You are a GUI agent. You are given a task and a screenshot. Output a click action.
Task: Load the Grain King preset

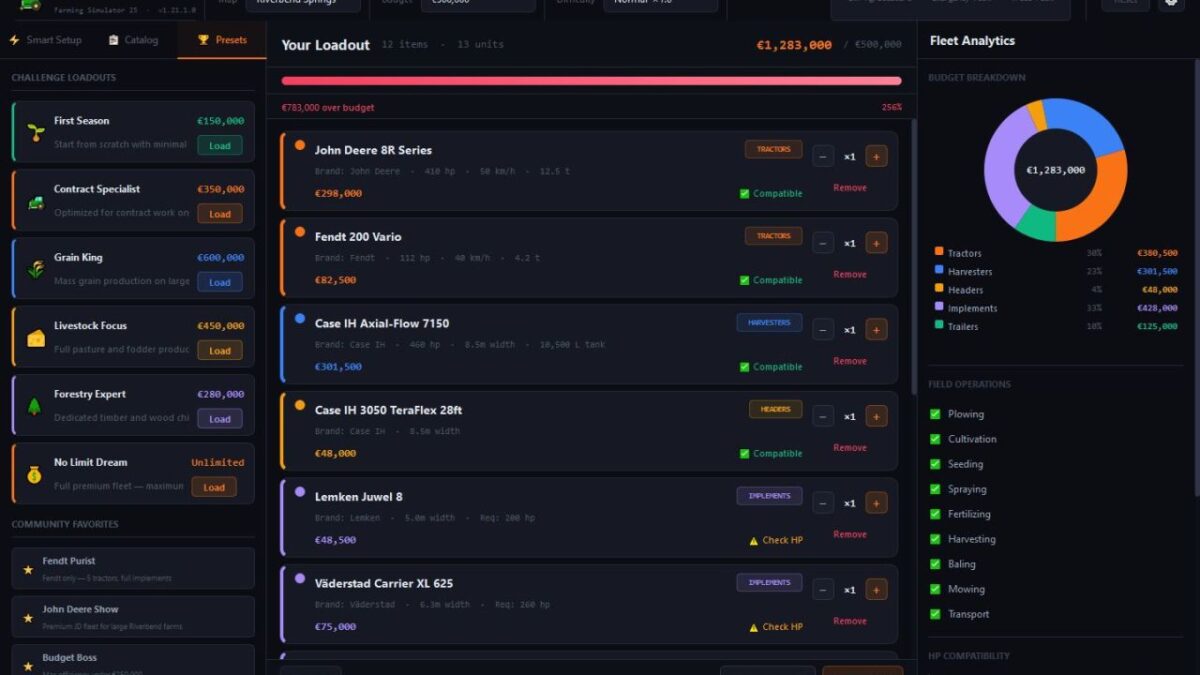click(220, 282)
